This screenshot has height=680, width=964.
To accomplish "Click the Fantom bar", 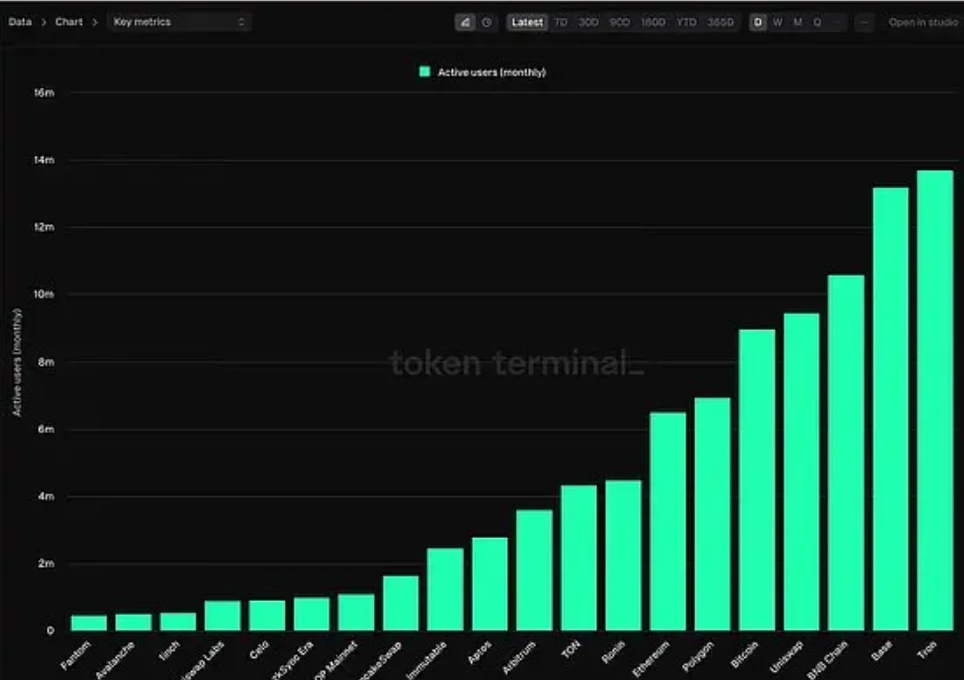I will coord(89,623).
